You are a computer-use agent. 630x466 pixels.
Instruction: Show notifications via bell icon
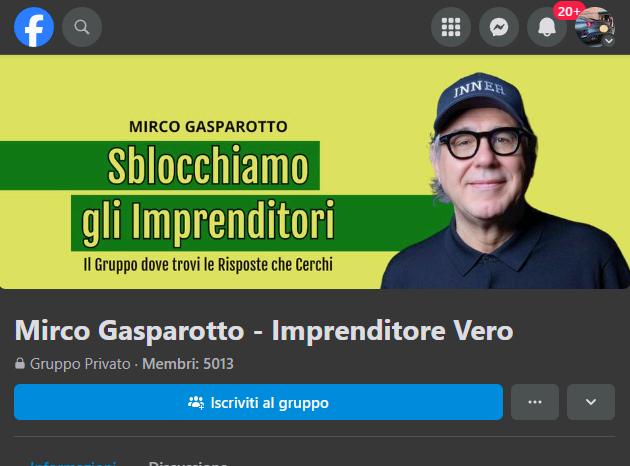[x=546, y=27]
